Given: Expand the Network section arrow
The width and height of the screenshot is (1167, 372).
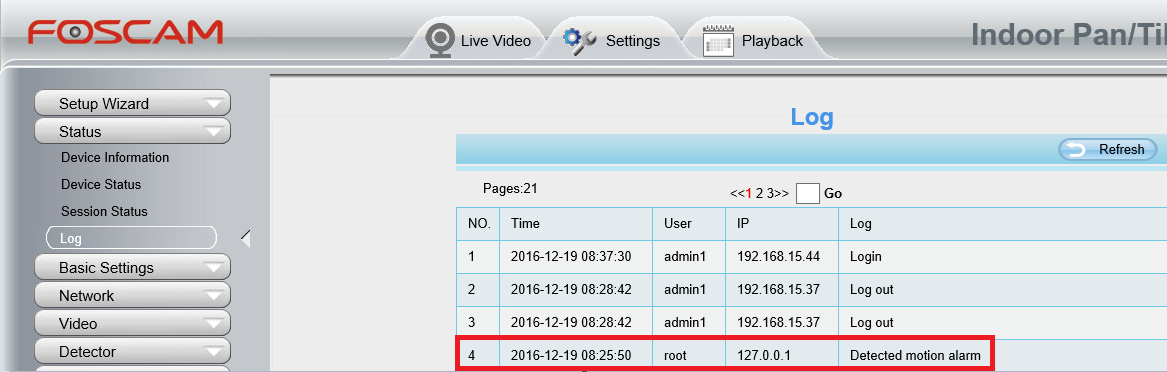Looking at the screenshot, I should point(214,296).
